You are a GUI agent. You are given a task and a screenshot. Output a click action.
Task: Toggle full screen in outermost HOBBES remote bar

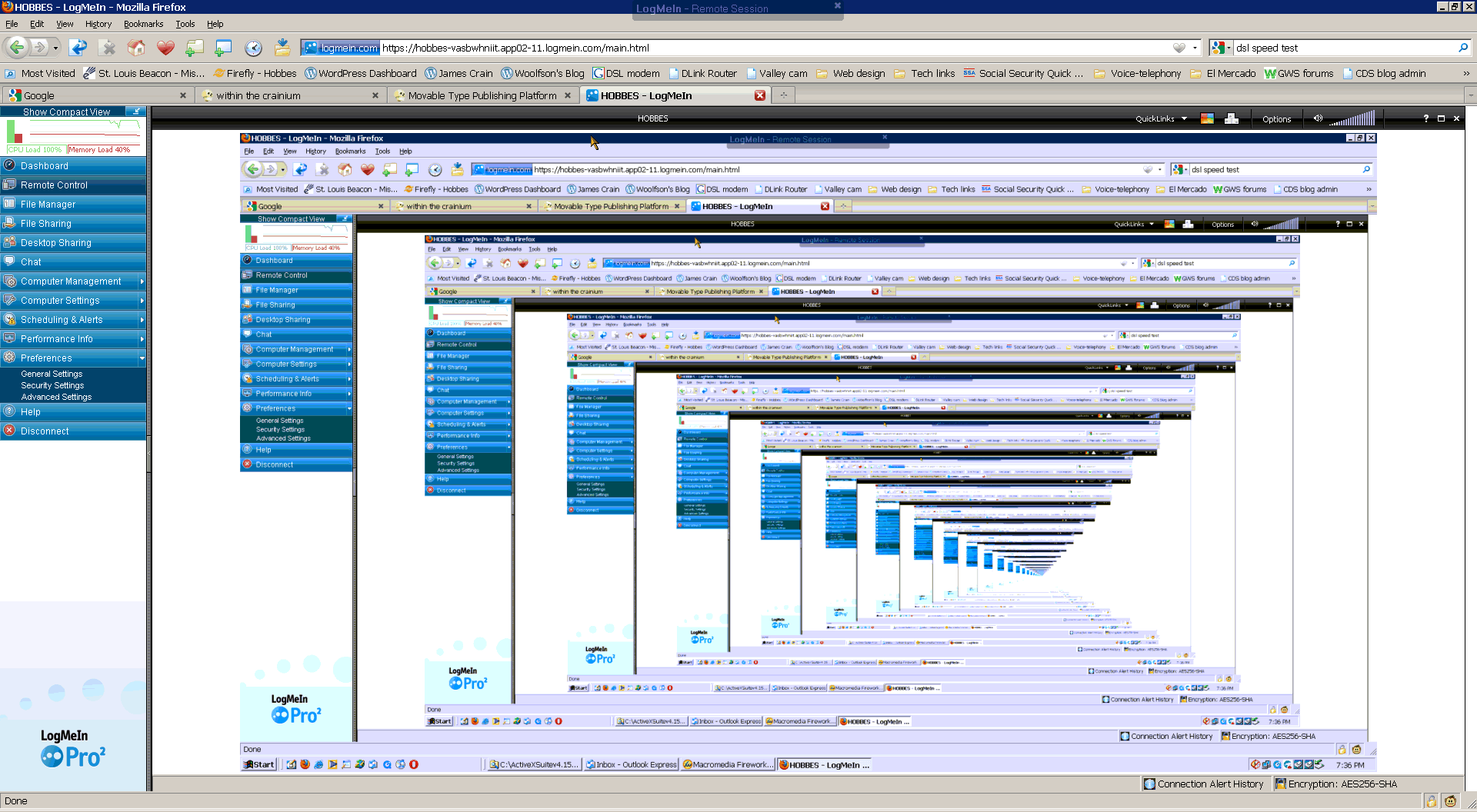pos(1441,118)
